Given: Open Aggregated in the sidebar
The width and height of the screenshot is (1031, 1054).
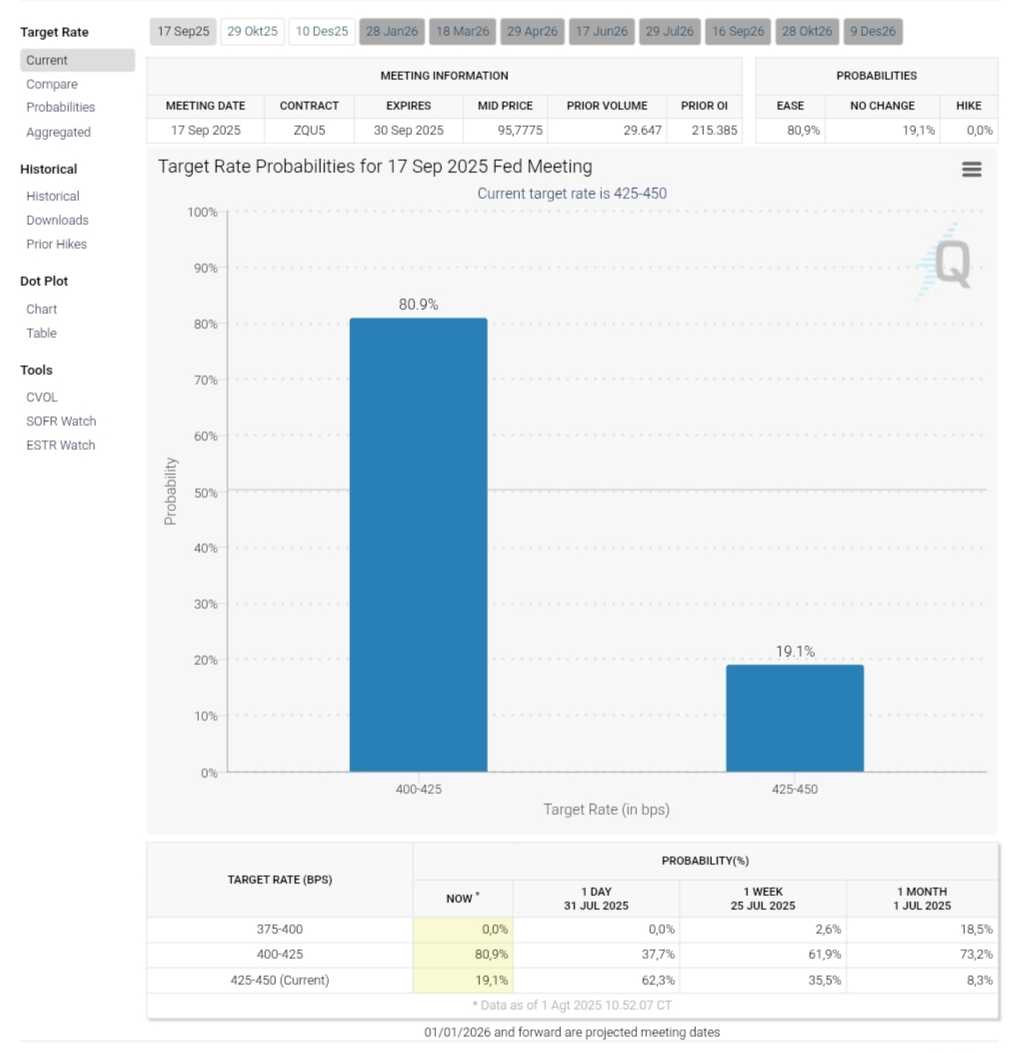Looking at the screenshot, I should pyautogui.click(x=58, y=132).
